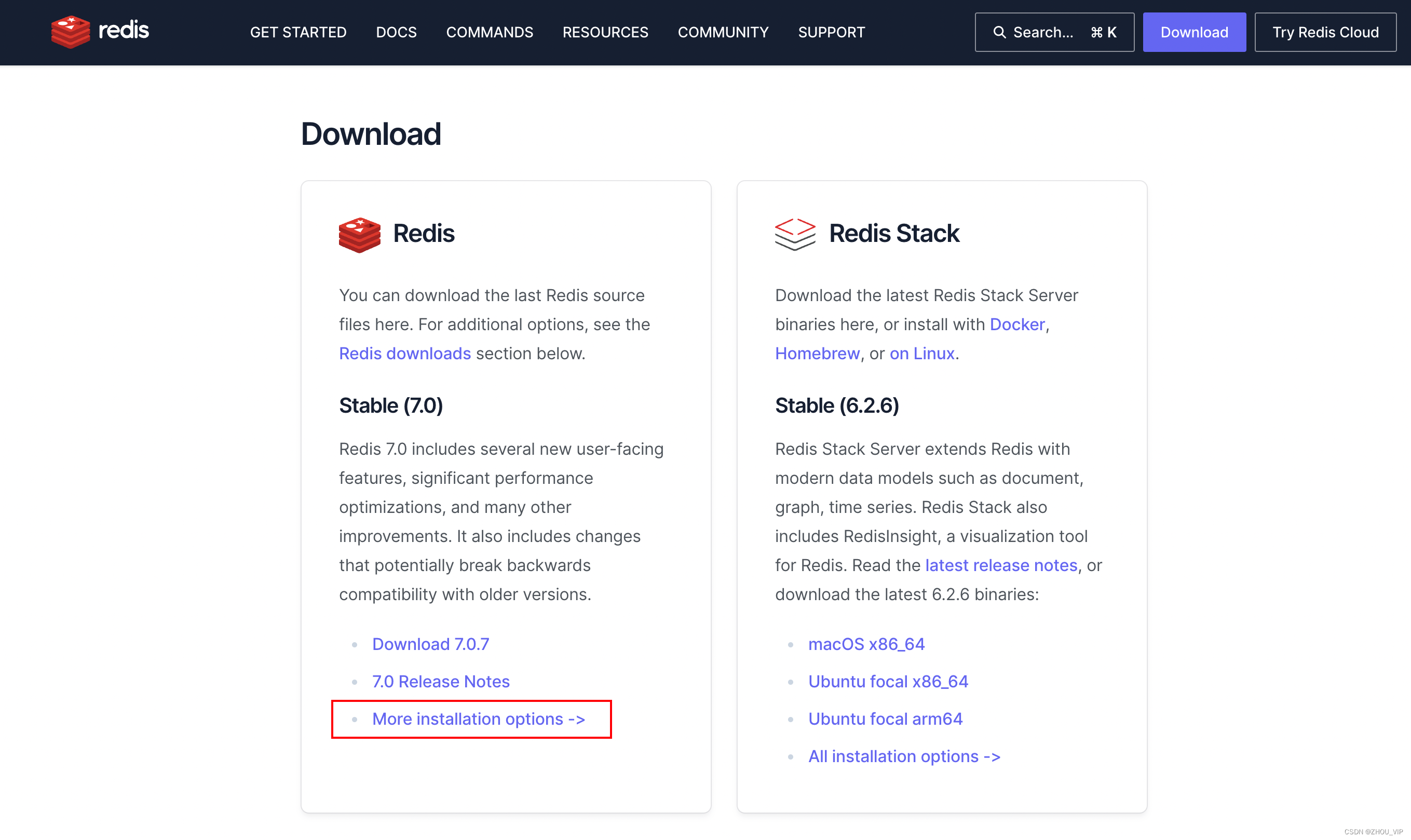Open the COMMUNITY menu
Image resolution: width=1411 pixels, height=840 pixels.
pyautogui.click(x=723, y=32)
